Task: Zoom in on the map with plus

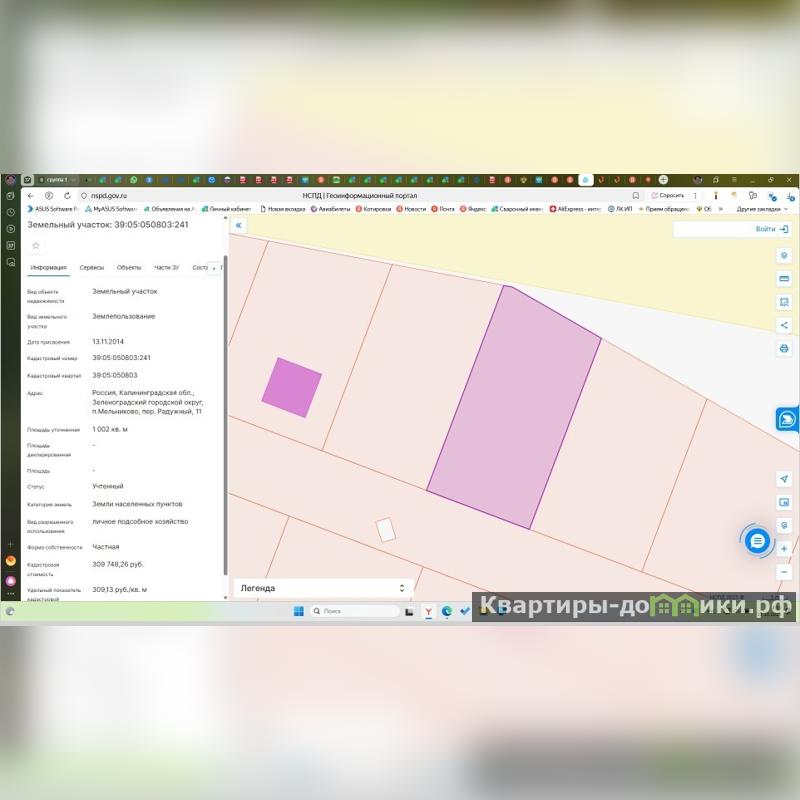Action: coord(784,549)
